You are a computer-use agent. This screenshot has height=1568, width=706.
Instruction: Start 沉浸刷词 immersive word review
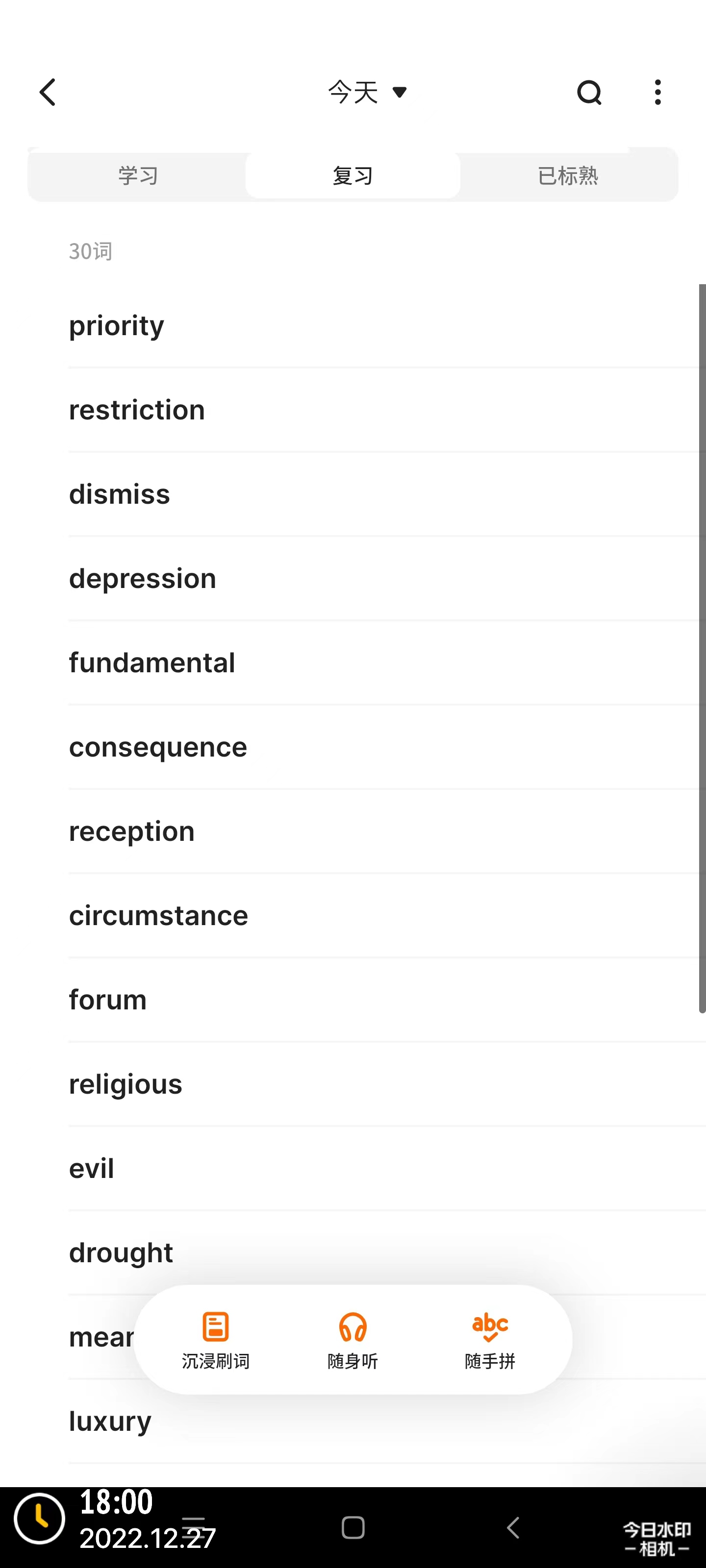(216, 1340)
